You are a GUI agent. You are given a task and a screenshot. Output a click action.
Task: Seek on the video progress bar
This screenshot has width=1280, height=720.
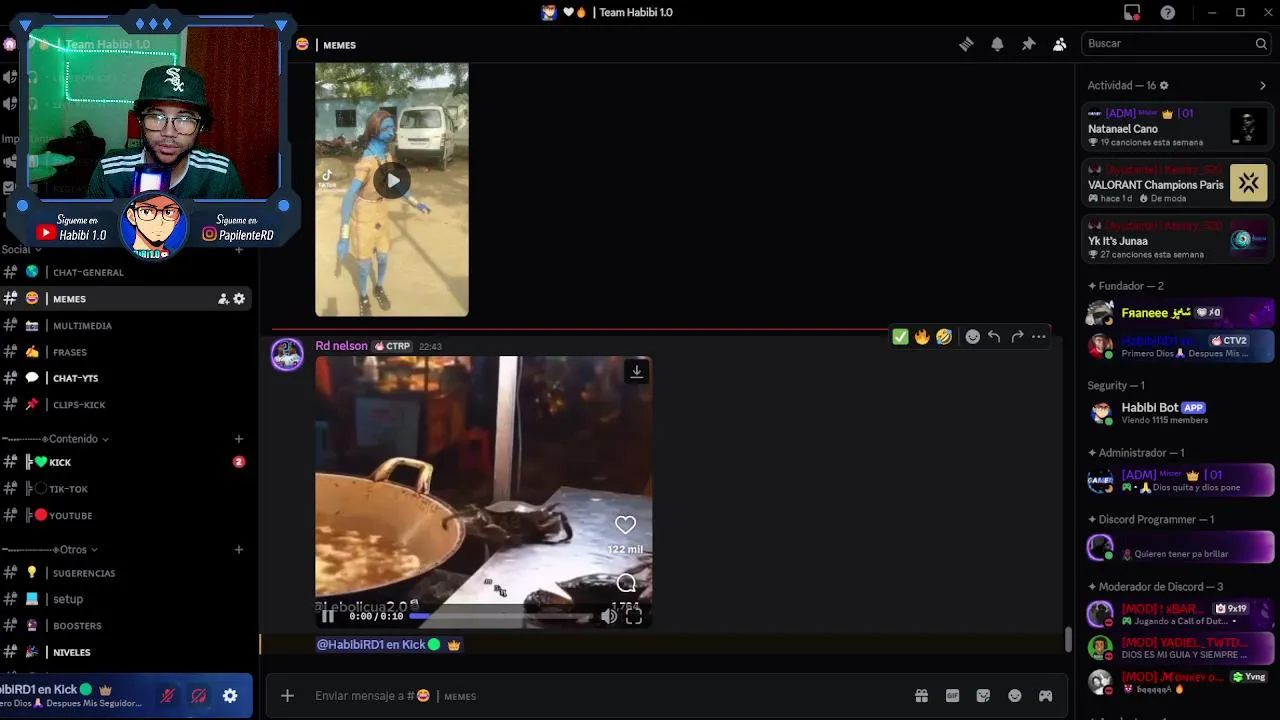click(502, 616)
